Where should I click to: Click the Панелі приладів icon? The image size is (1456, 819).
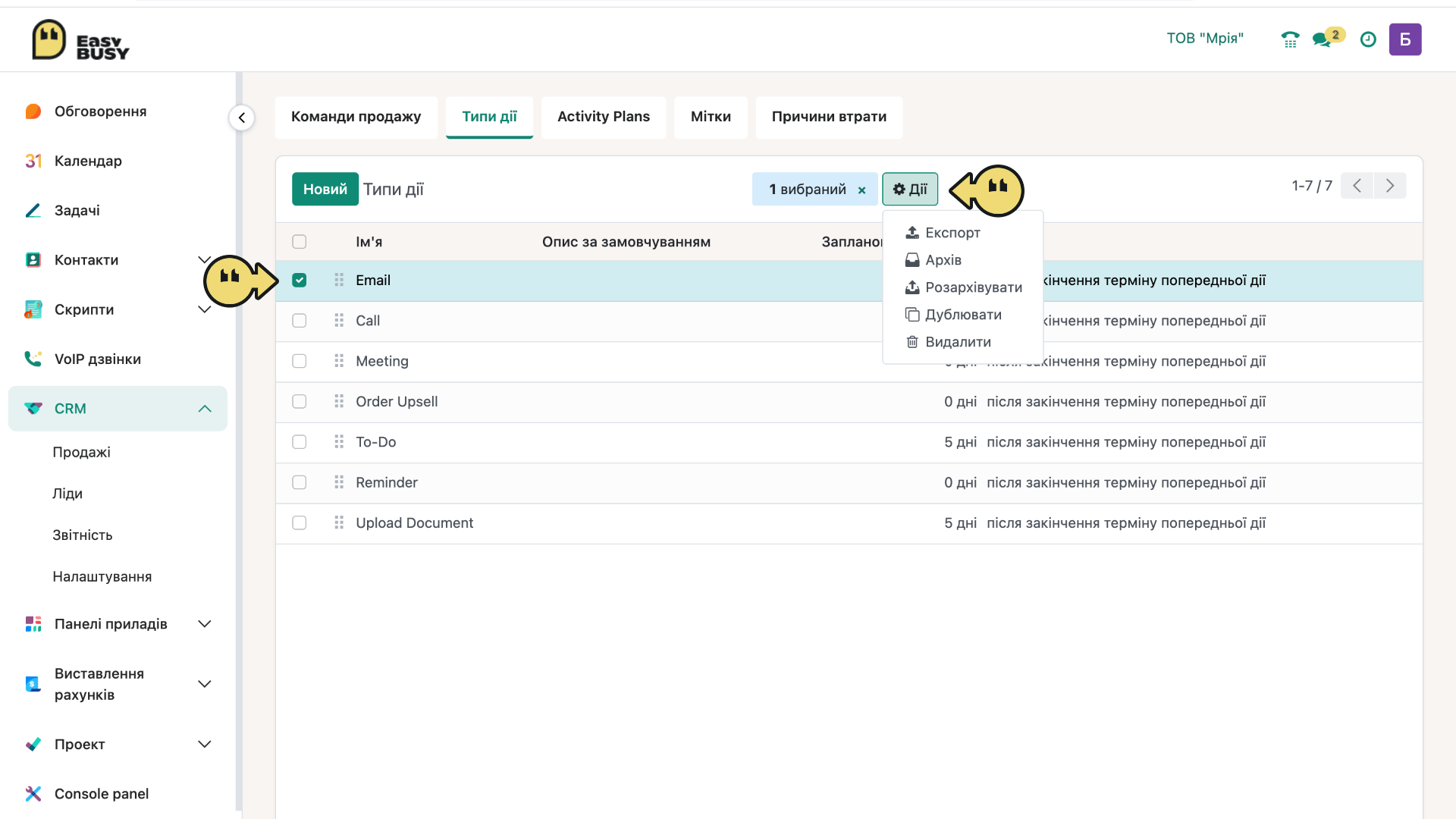pos(33,624)
